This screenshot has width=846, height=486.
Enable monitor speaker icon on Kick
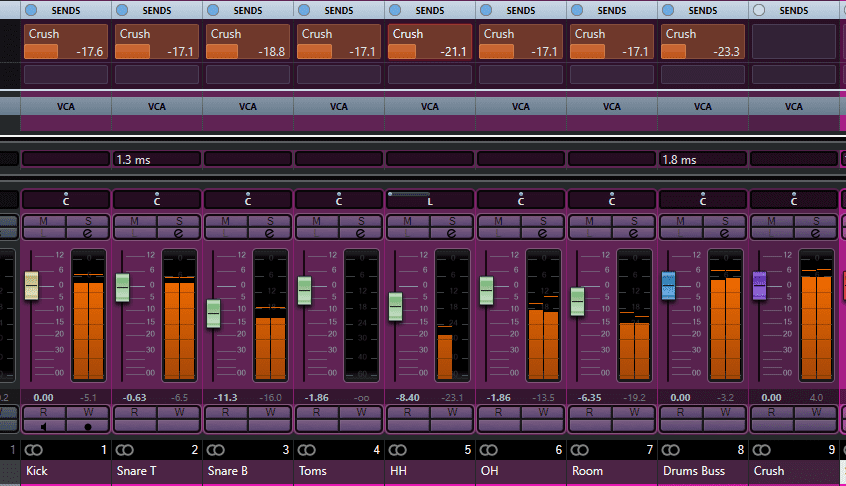[44, 426]
